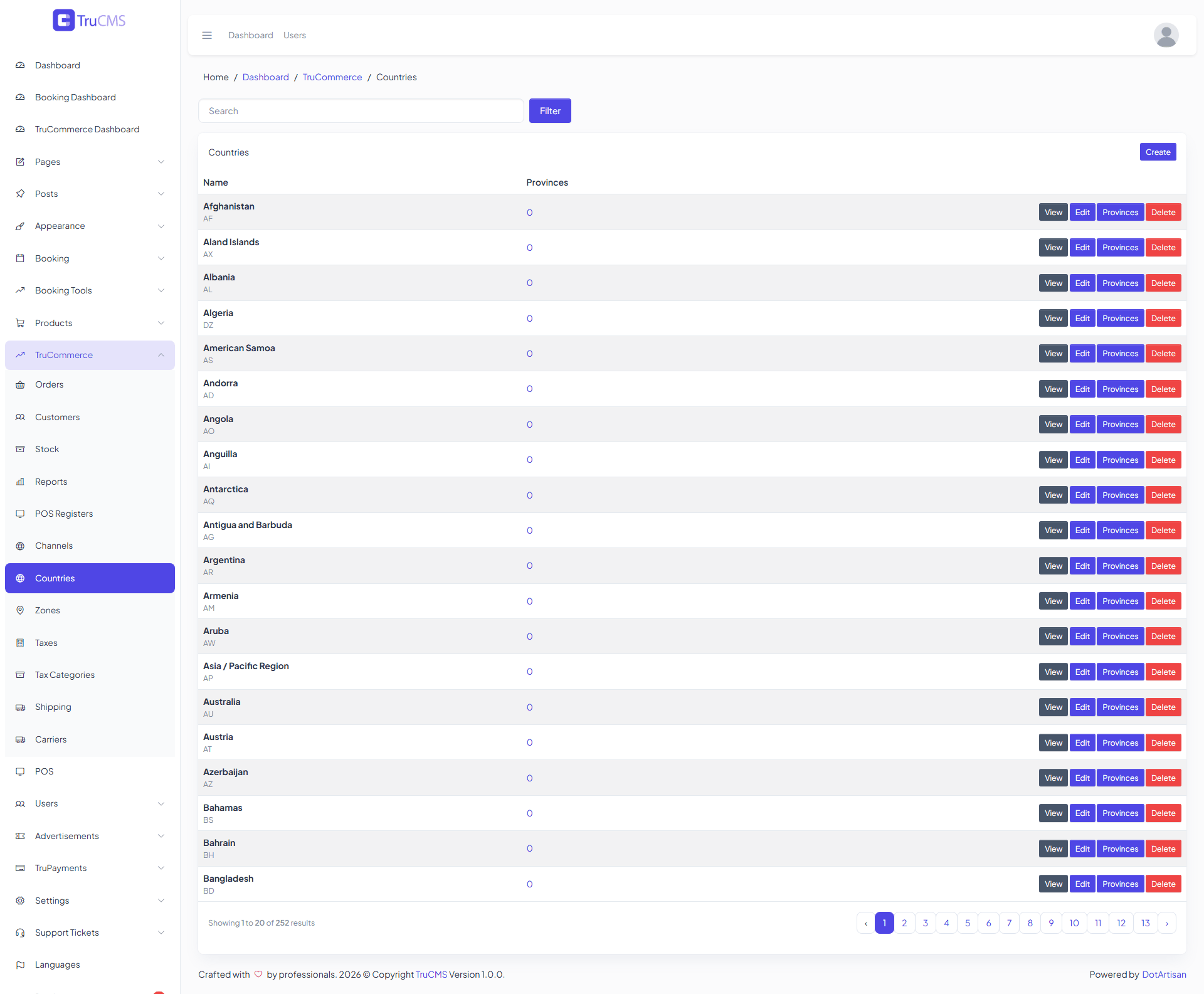View the Australia country details
Viewport: 1204px width, 994px height.
pos(1053,707)
